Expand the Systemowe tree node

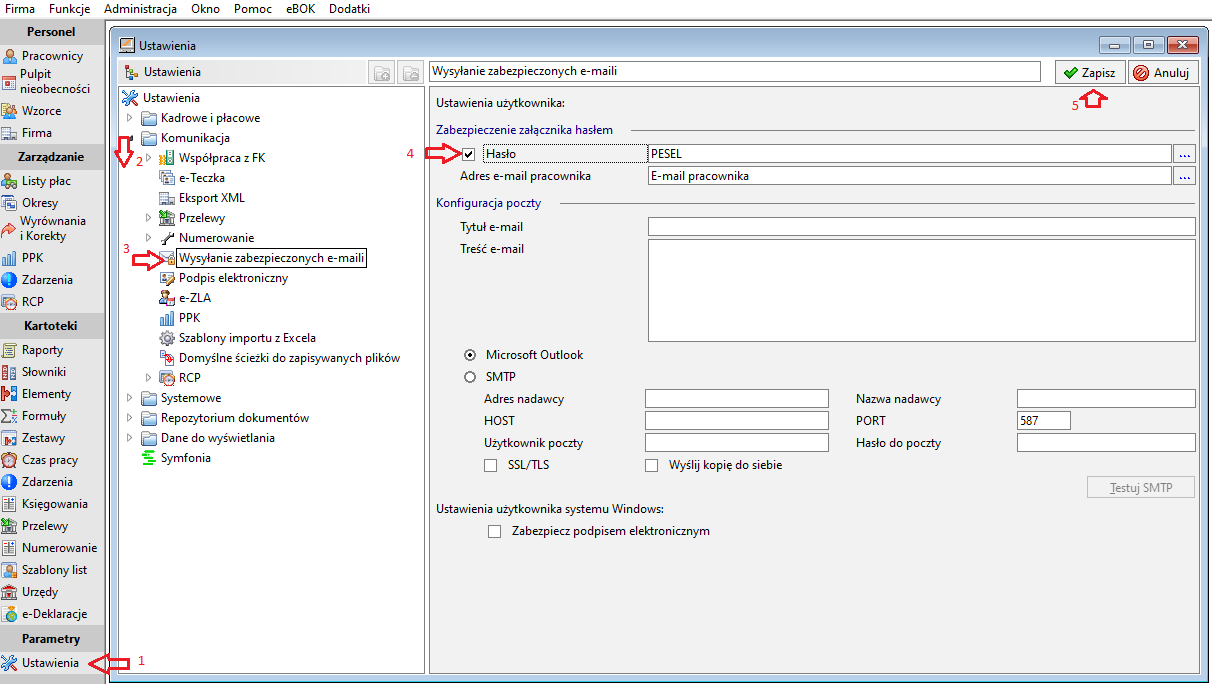pos(130,398)
